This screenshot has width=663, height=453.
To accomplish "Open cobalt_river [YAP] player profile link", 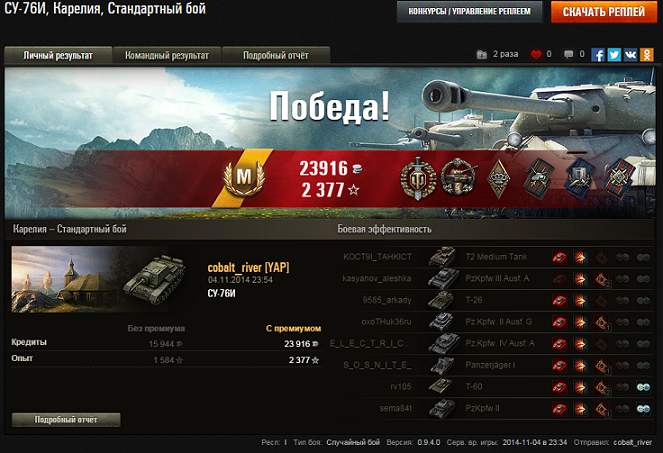I will 248,267.
